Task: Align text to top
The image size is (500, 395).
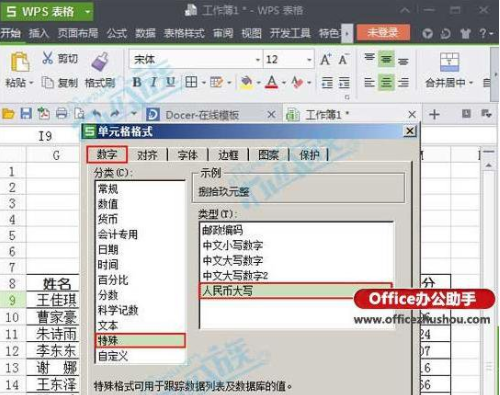Action: (x=369, y=58)
